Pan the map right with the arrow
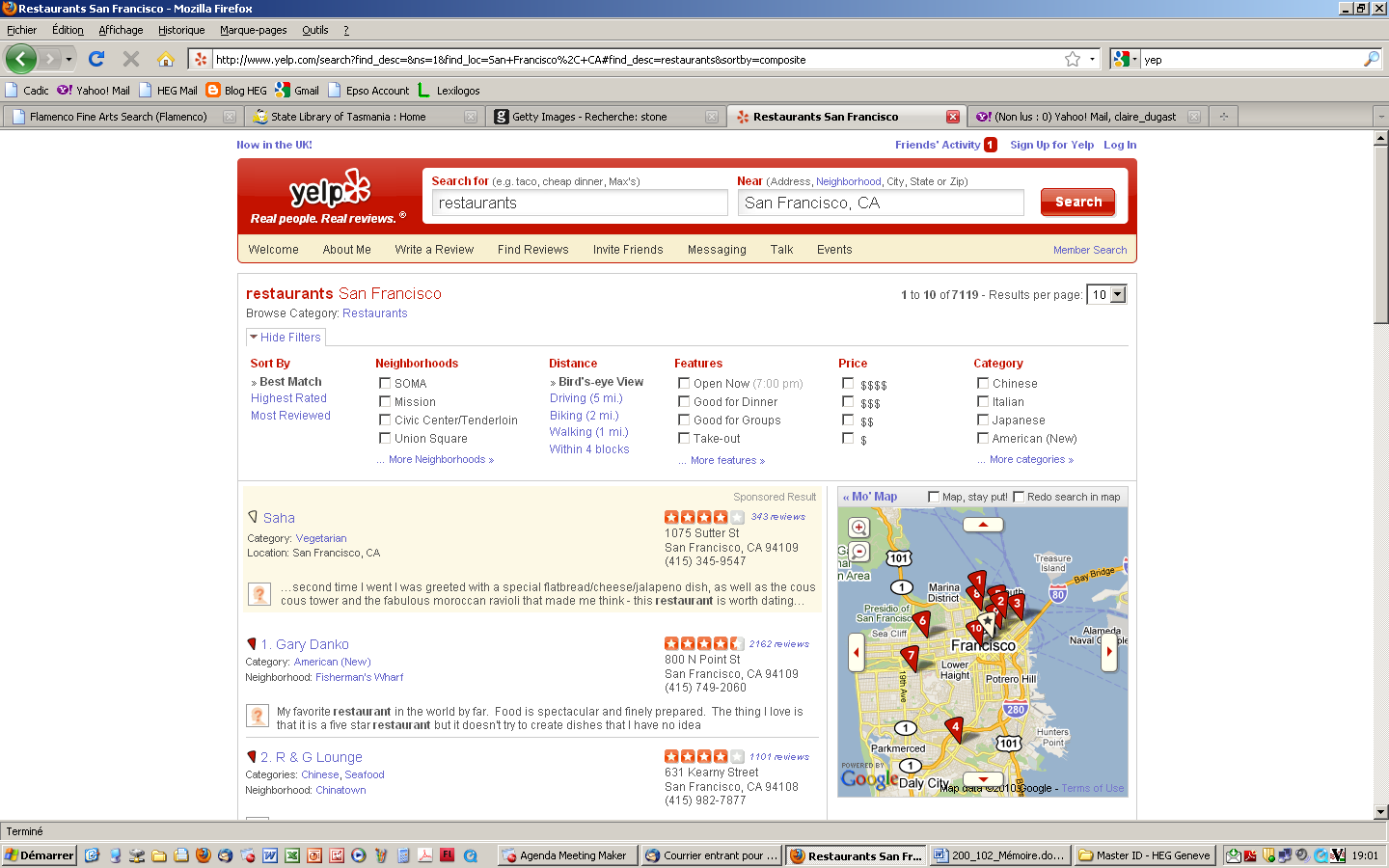 (1109, 652)
